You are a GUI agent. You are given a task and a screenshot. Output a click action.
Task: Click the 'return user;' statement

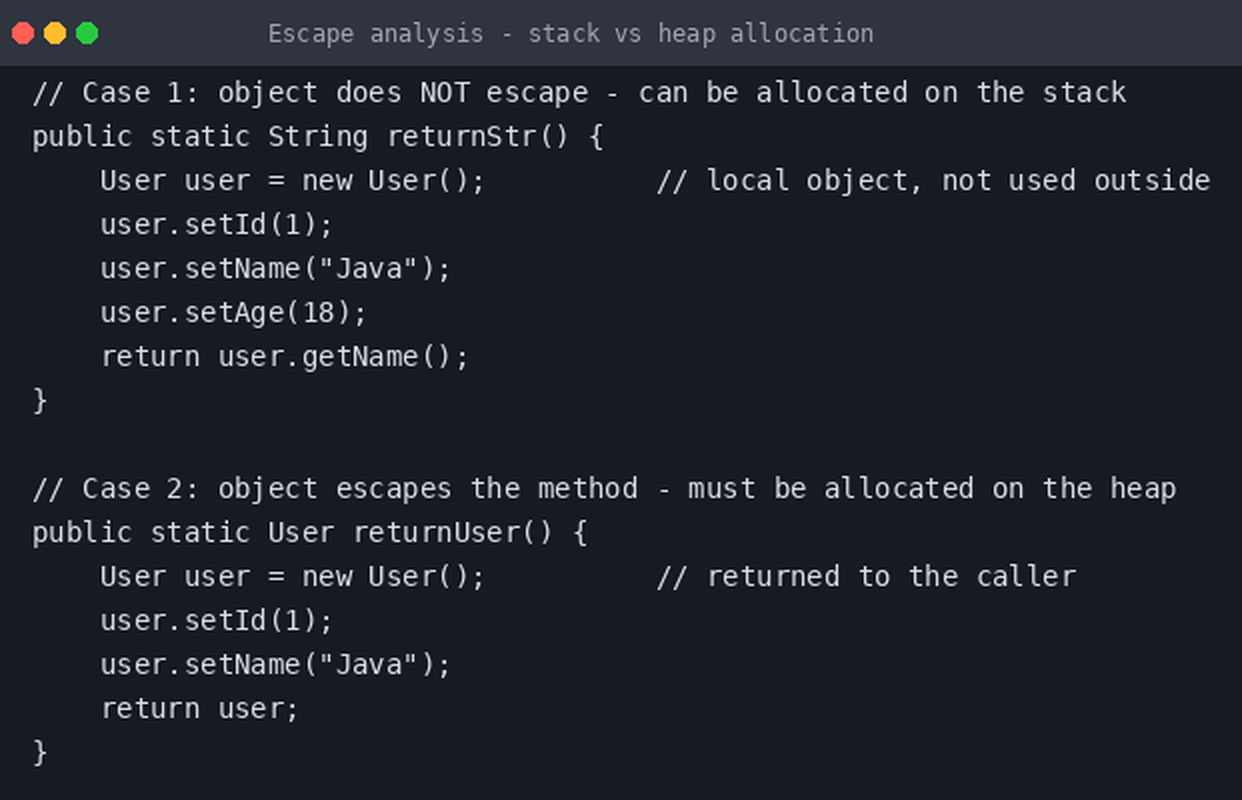(x=199, y=709)
